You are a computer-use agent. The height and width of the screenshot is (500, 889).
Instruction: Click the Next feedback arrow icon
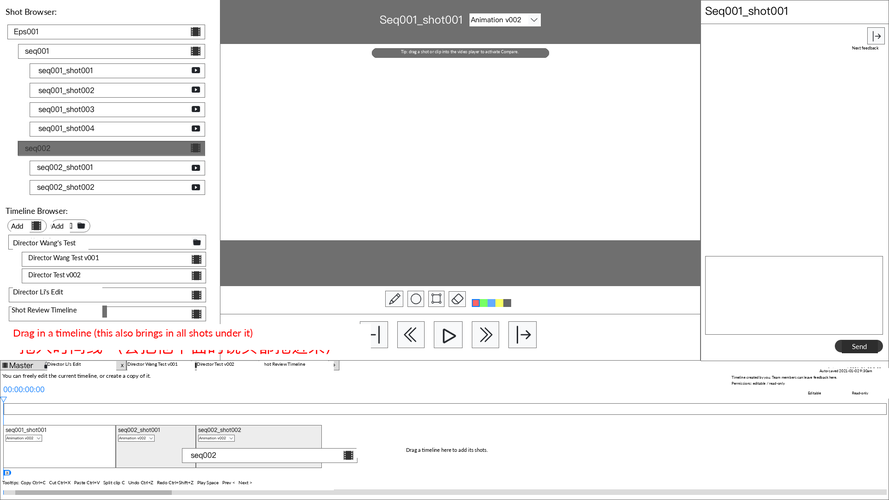(x=876, y=36)
